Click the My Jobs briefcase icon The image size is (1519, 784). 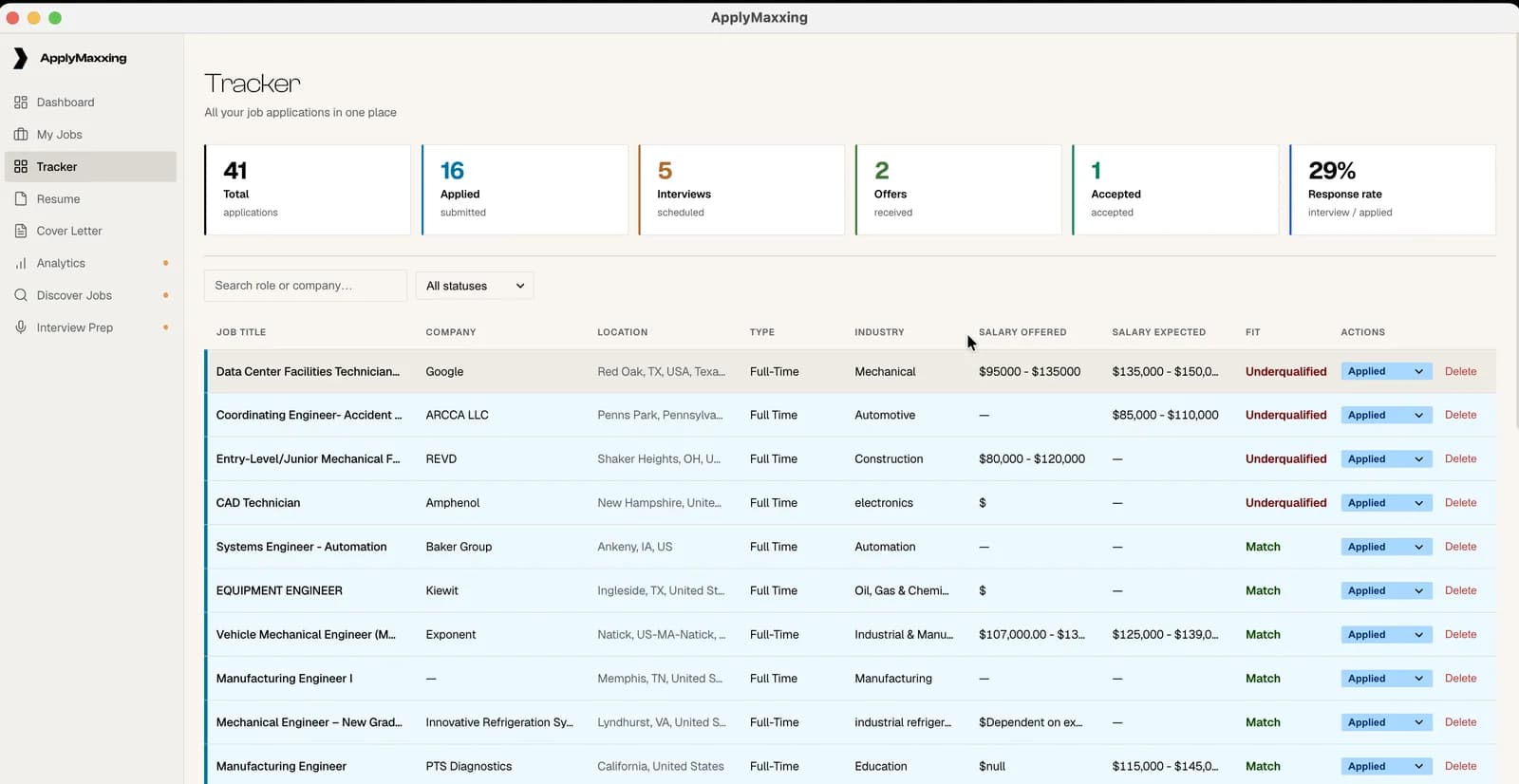pos(21,134)
